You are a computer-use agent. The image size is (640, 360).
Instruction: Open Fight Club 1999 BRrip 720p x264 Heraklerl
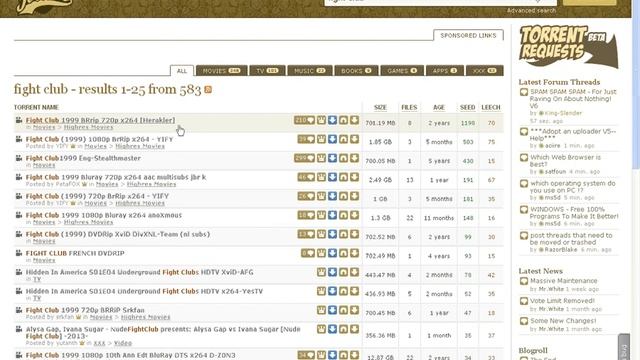pos(100,120)
